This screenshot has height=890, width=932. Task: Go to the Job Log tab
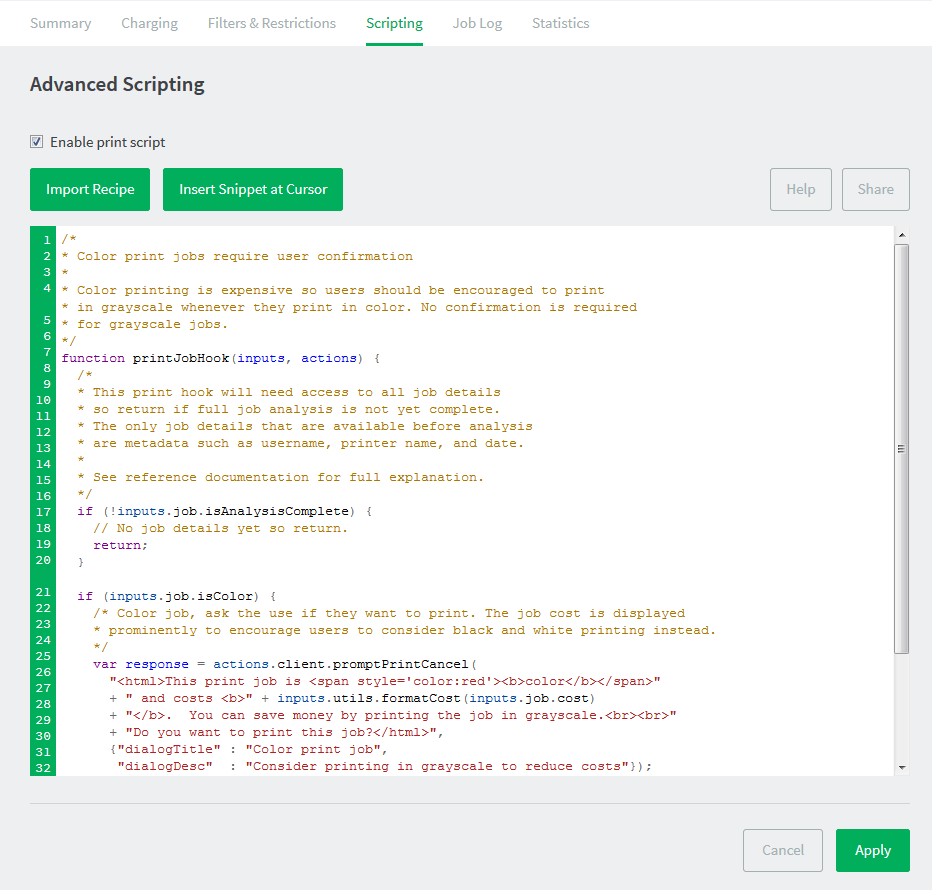tap(477, 23)
